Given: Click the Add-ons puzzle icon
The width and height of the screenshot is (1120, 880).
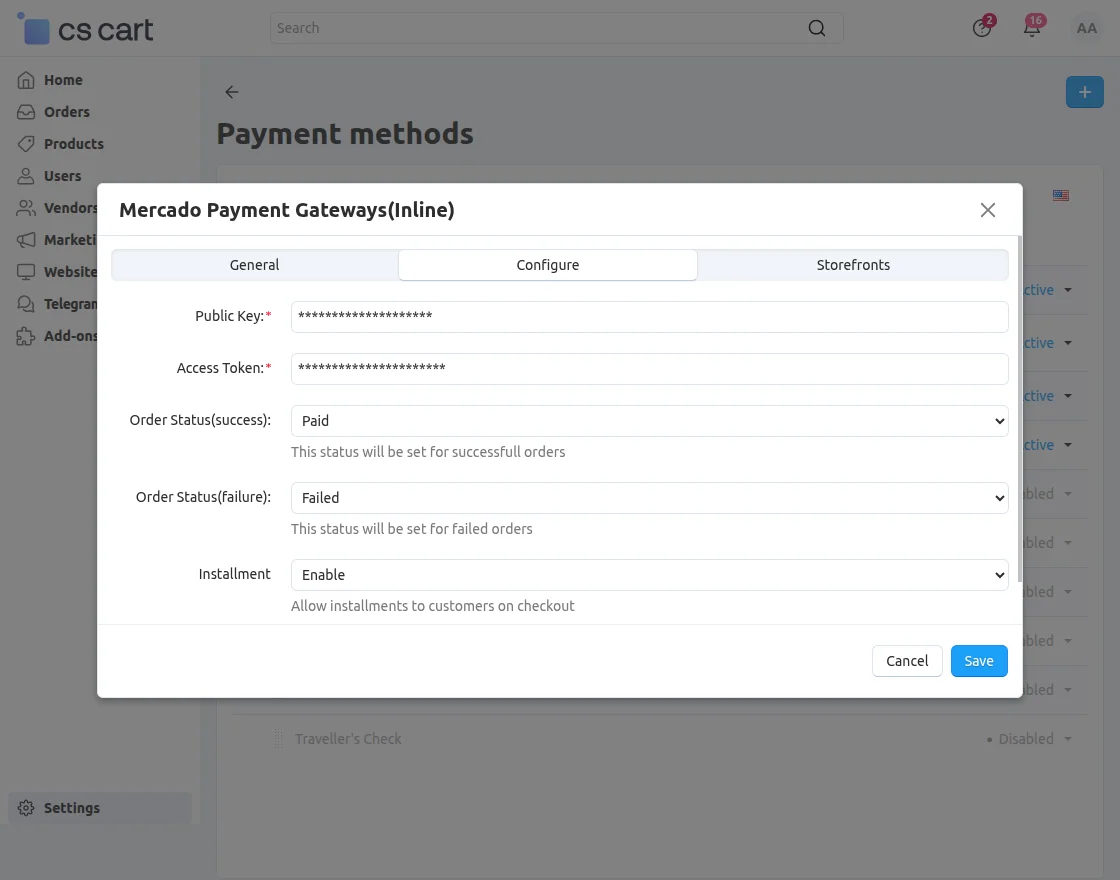Looking at the screenshot, I should pos(26,336).
